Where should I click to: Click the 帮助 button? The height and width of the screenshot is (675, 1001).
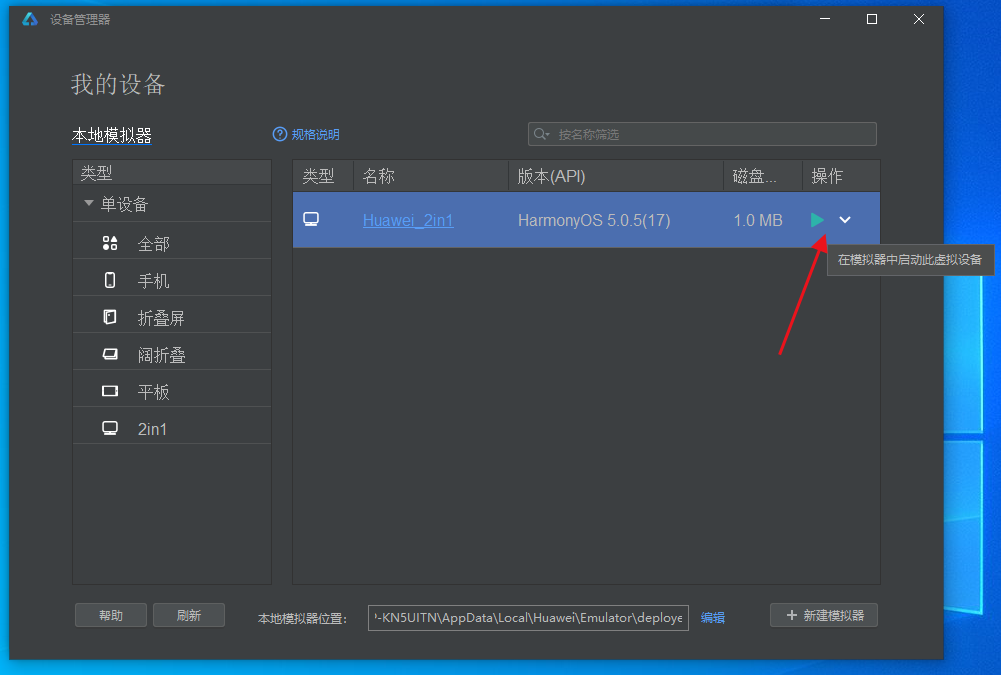pyautogui.click(x=111, y=616)
